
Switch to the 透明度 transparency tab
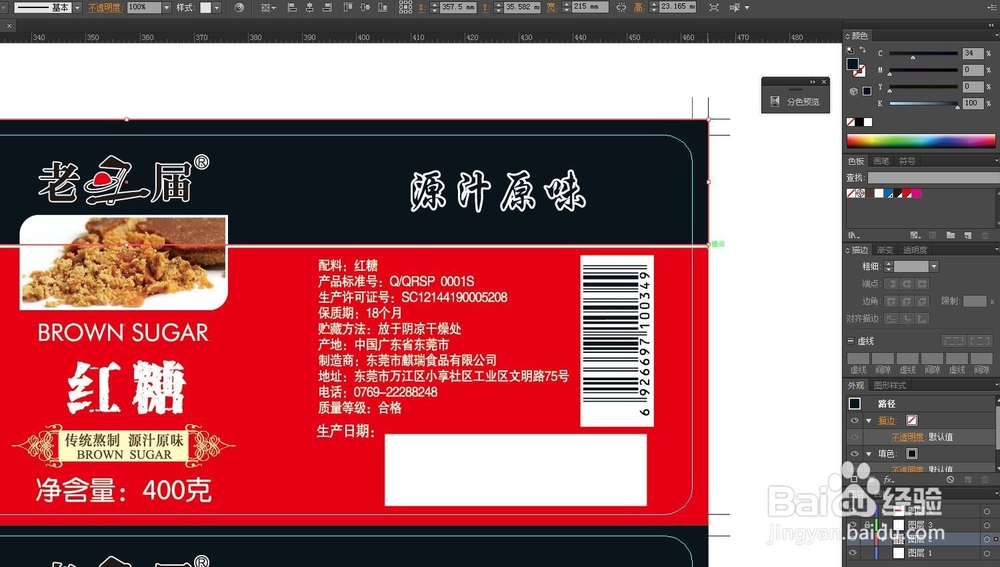click(x=915, y=250)
